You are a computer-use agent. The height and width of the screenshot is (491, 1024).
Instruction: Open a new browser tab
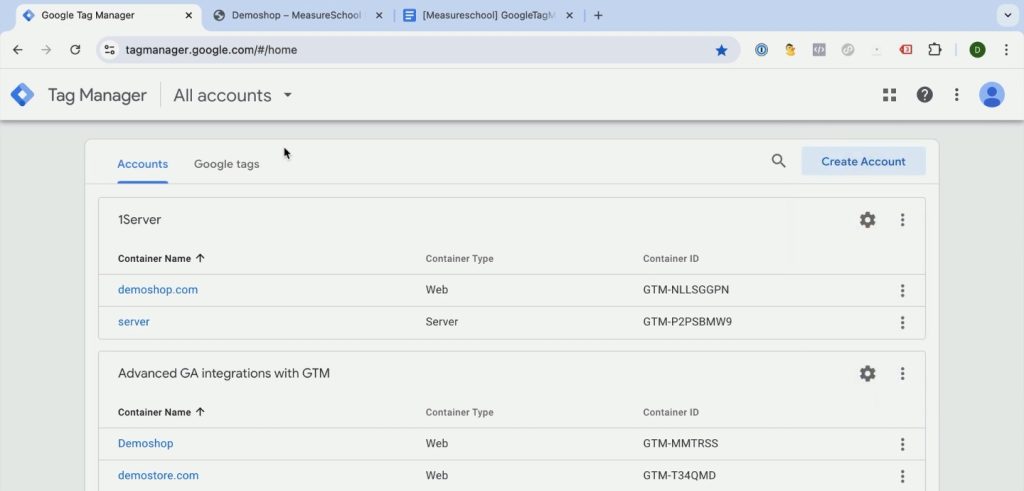coord(598,15)
